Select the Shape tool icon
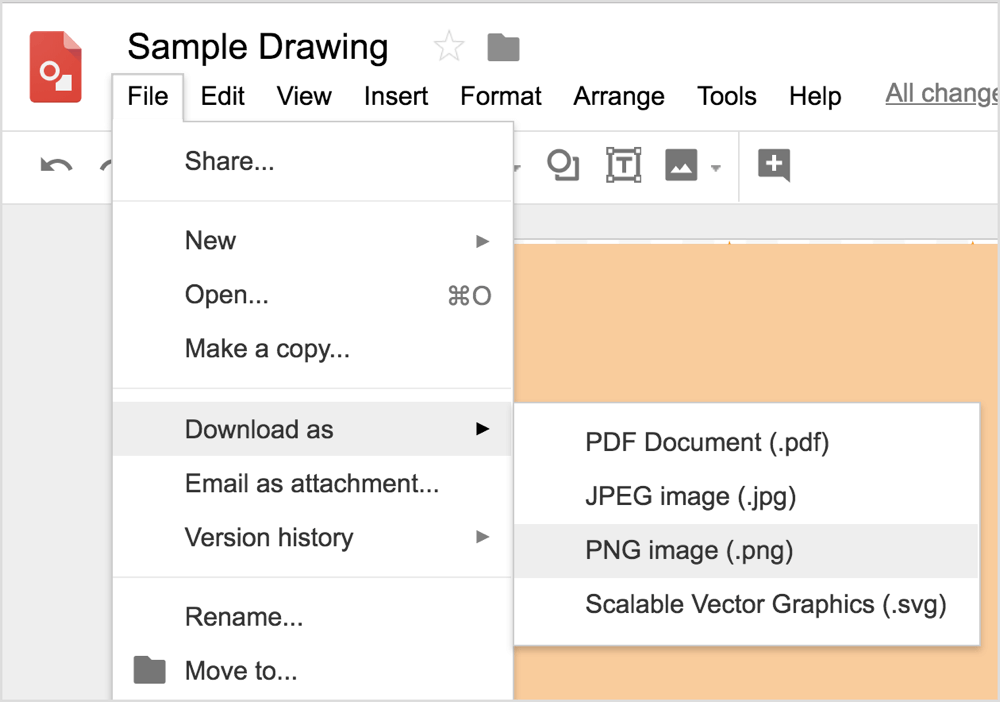The height and width of the screenshot is (702, 1000). pos(563,165)
